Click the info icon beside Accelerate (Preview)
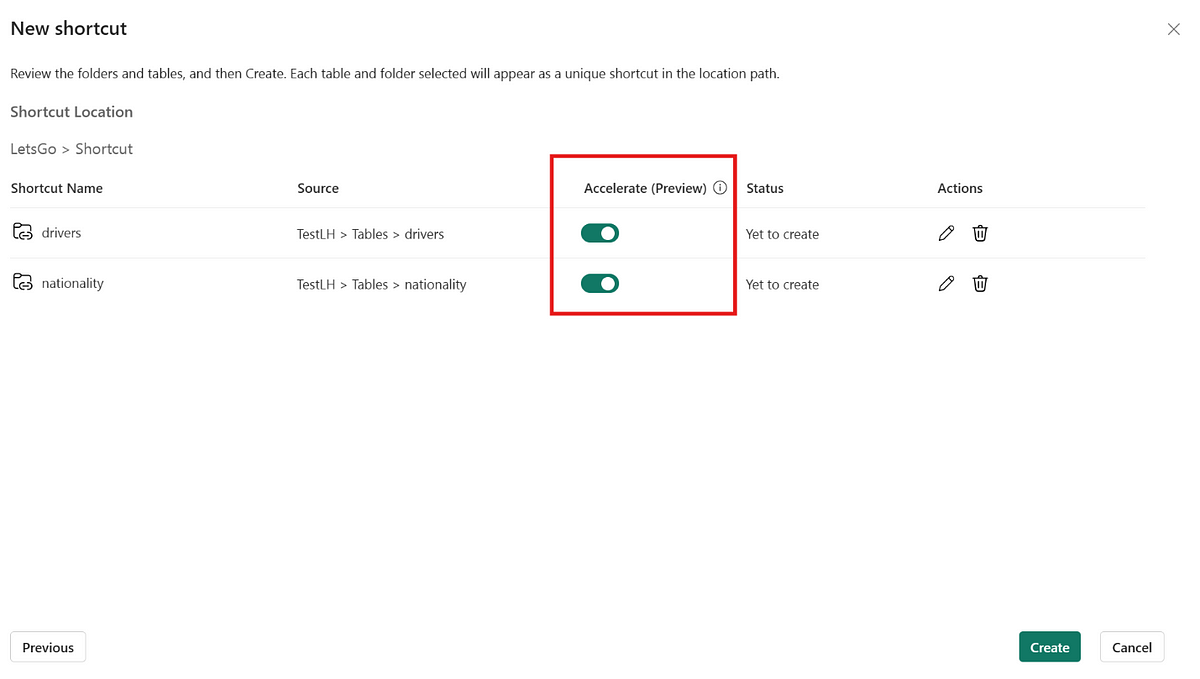 click(x=720, y=188)
